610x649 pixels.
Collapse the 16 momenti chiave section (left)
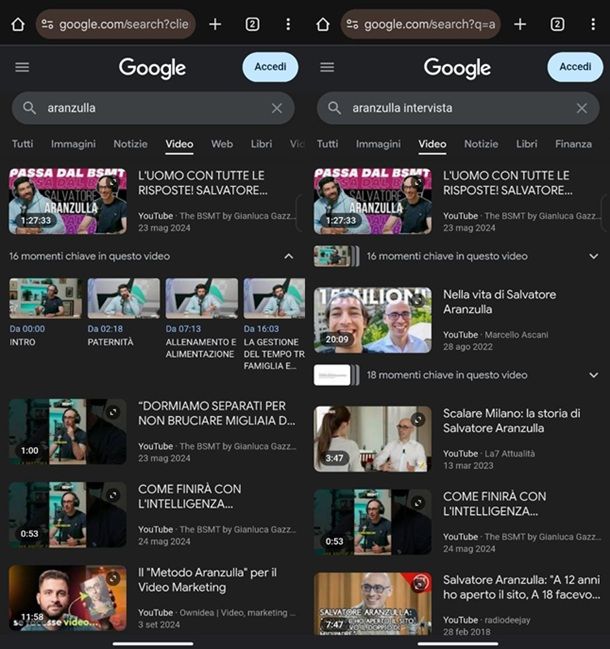click(288, 257)
